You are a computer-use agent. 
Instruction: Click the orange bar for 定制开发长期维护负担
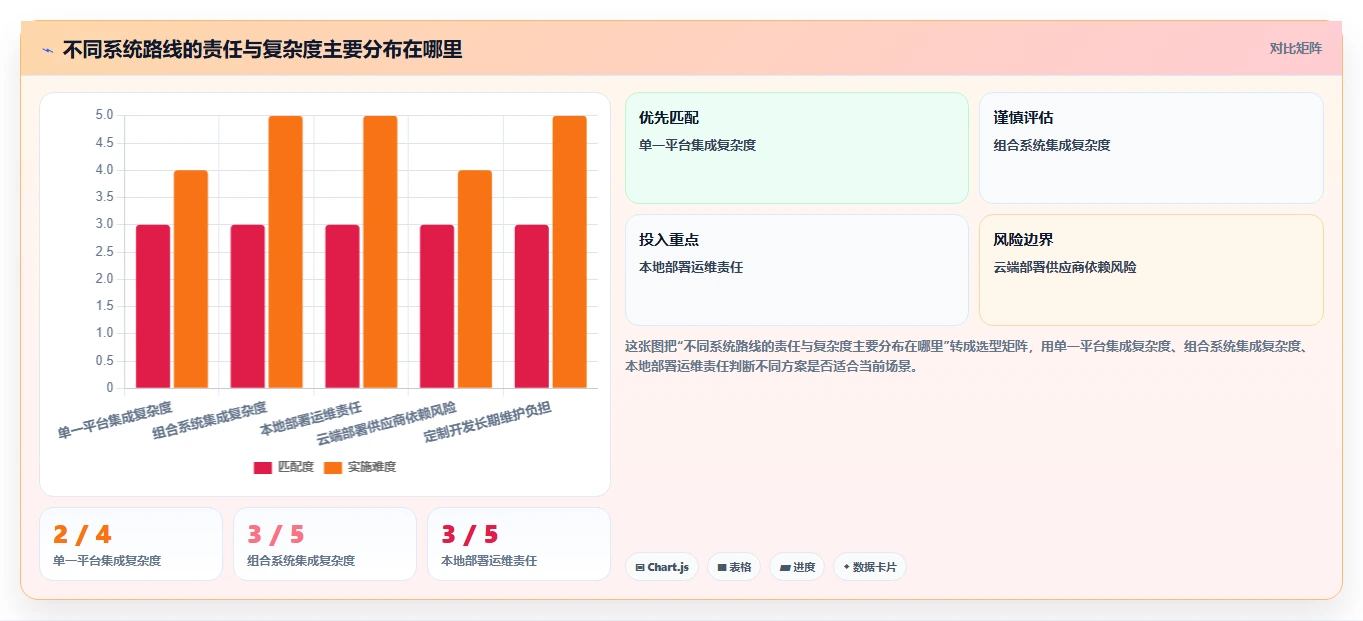[x=570, y=252]
